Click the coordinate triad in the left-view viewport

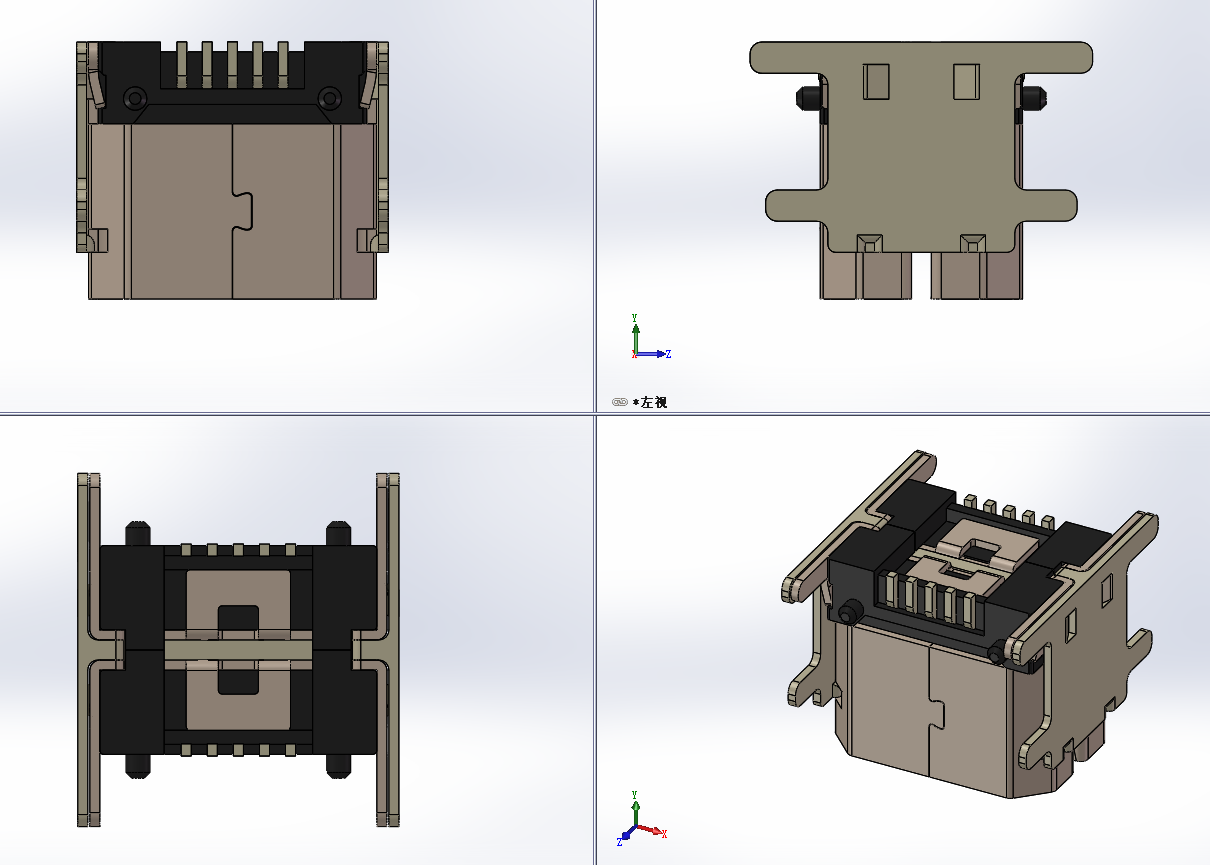(x=650, y=337)
